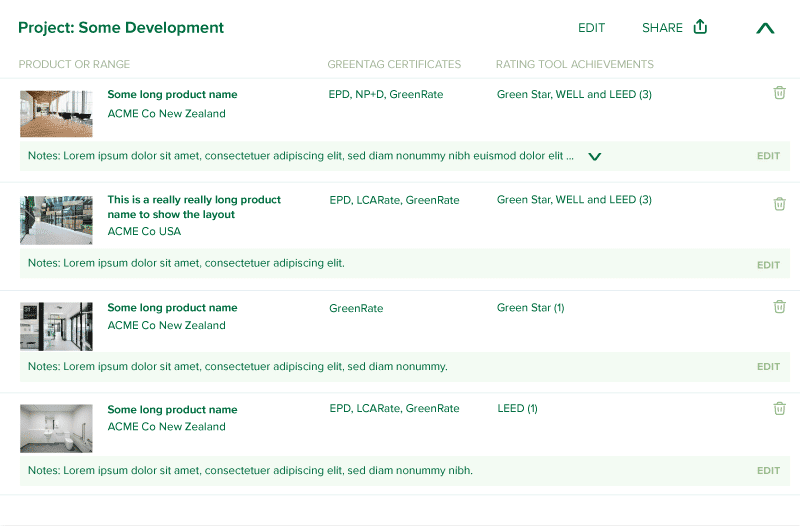Edit notes ending with euismod dolor elit

coord(768,156)
